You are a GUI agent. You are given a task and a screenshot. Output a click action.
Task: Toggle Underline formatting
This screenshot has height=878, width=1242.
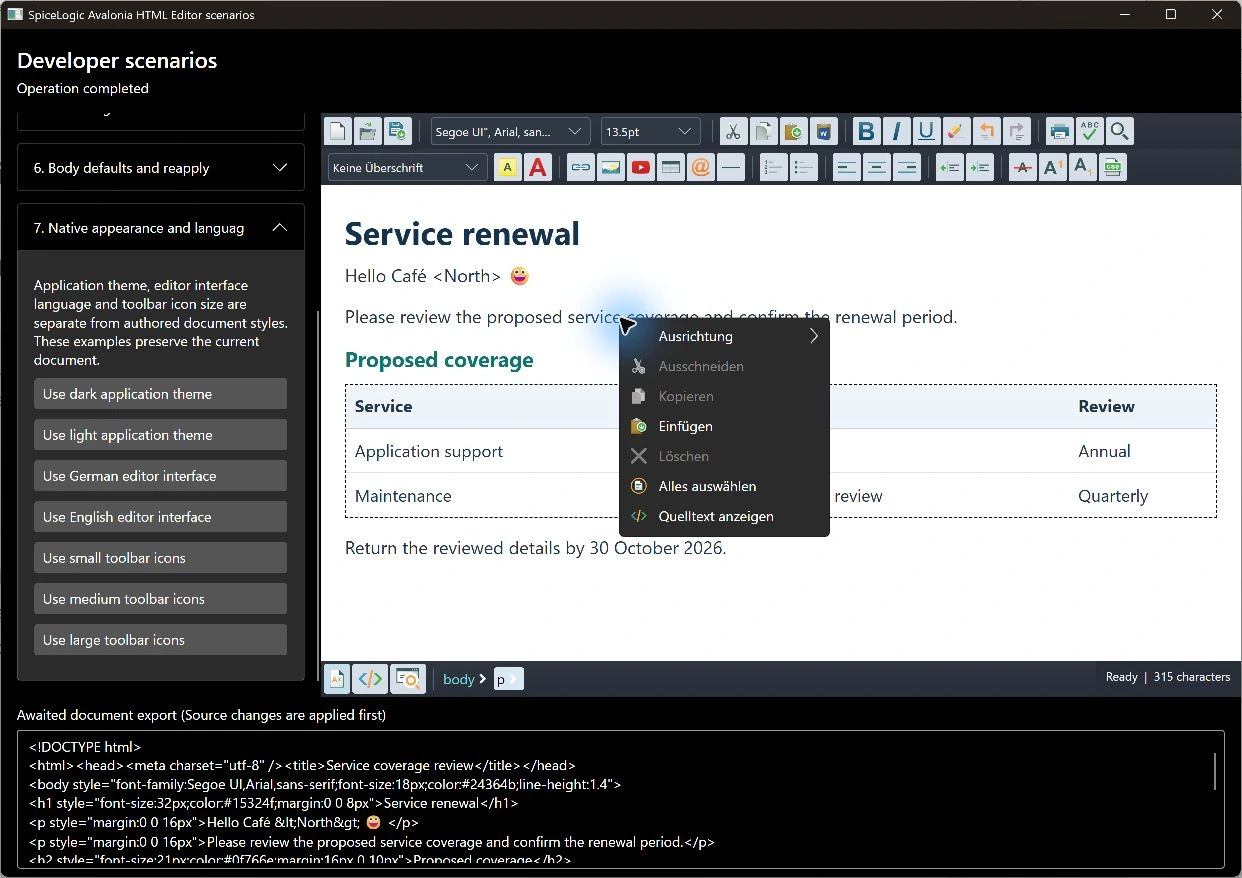pyautogui.click(x=926, y=131)
